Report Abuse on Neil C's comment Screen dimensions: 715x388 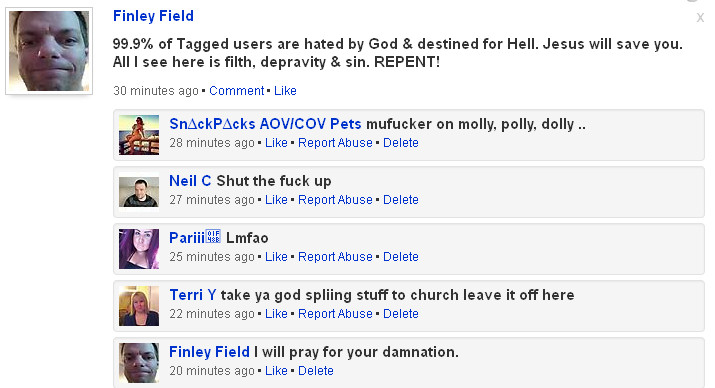click(x=335, y=200)
